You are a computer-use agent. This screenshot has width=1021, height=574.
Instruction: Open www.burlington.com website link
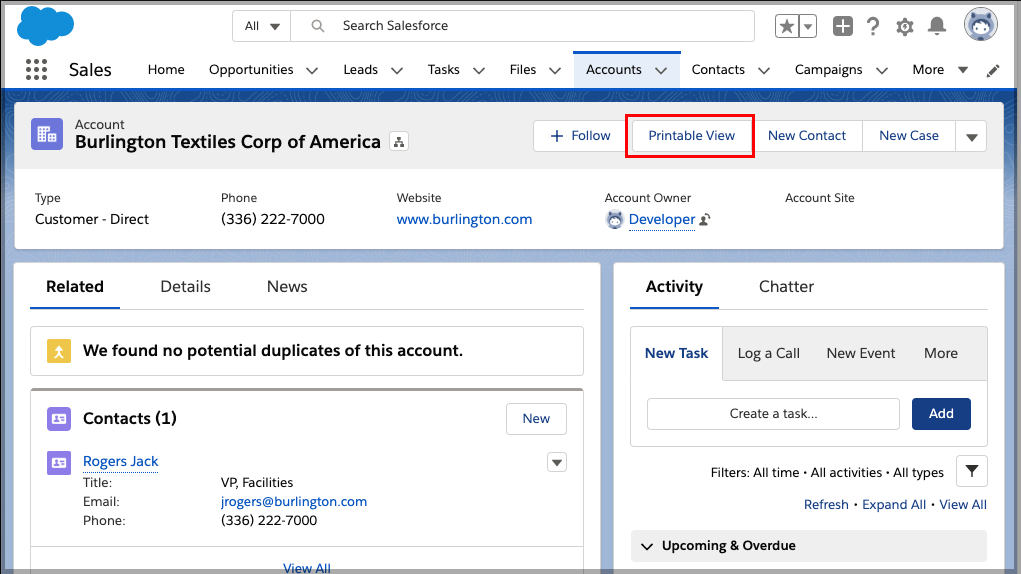[464, 219]
